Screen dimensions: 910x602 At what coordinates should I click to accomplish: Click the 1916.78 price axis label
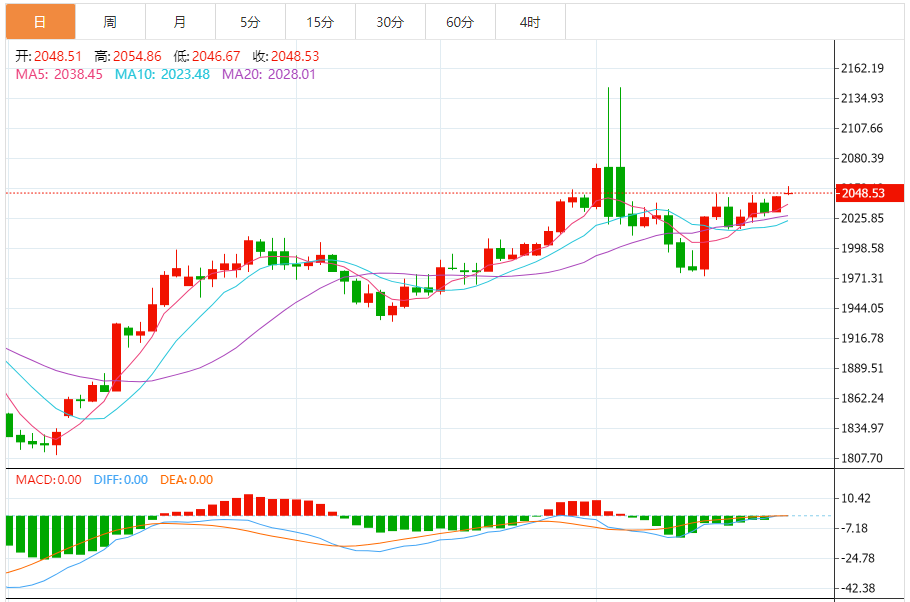click(x=862, y=338)
